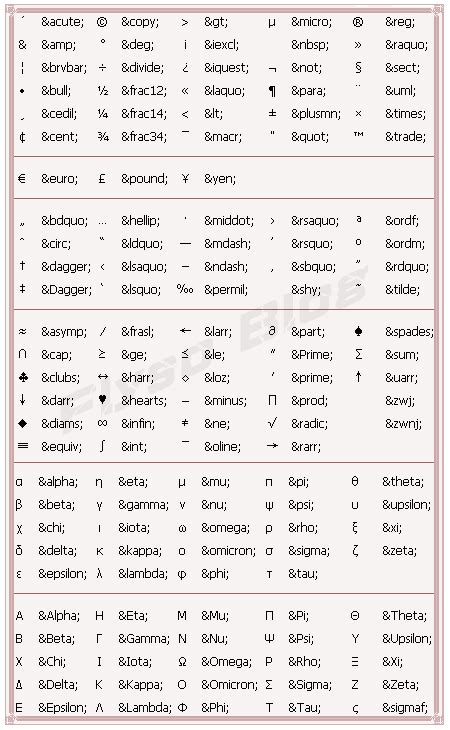The image size is (450, 730).
Task: Click the paragraph ¶ symbol
Action: tap(272, 91)
